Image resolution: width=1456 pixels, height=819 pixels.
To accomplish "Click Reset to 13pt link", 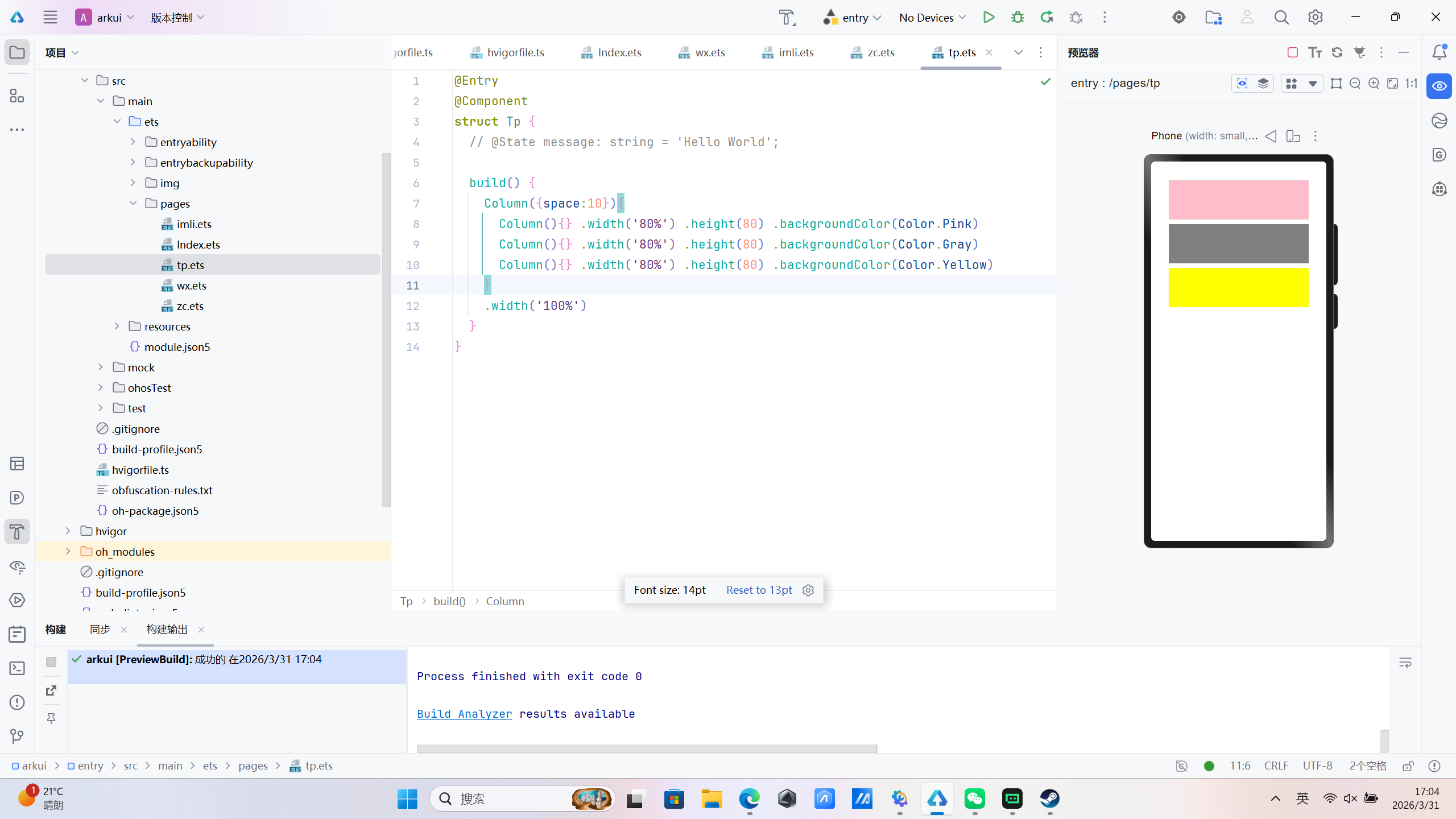I will click(x=759, y=590).
